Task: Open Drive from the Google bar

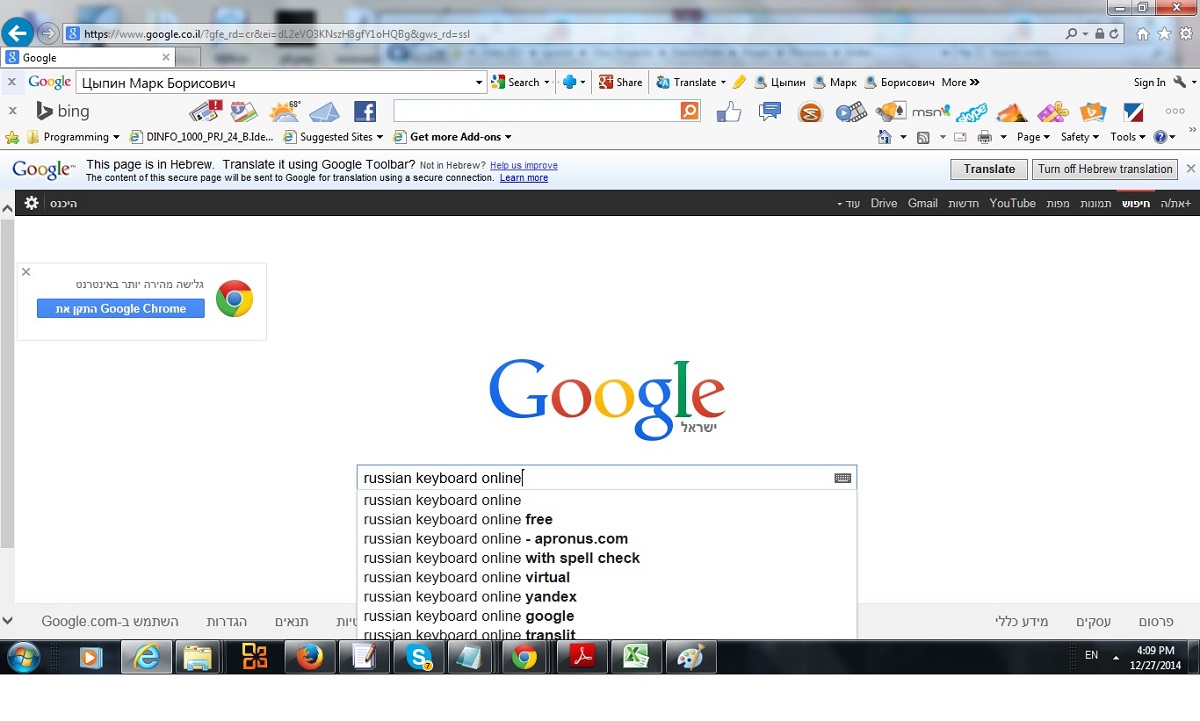Action: coord(884,203)
